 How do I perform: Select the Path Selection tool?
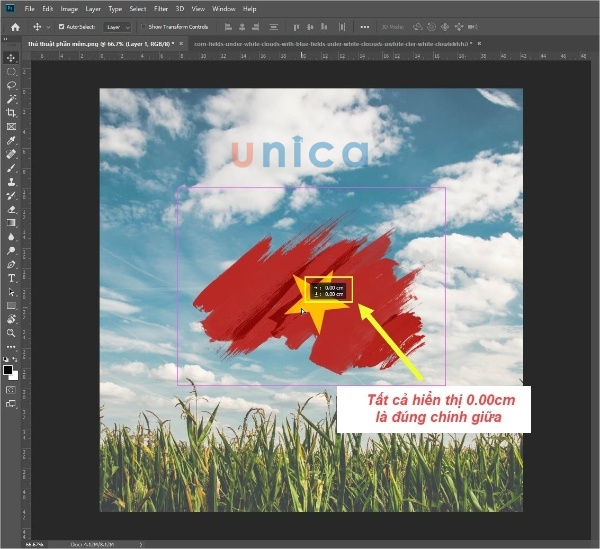11,292
